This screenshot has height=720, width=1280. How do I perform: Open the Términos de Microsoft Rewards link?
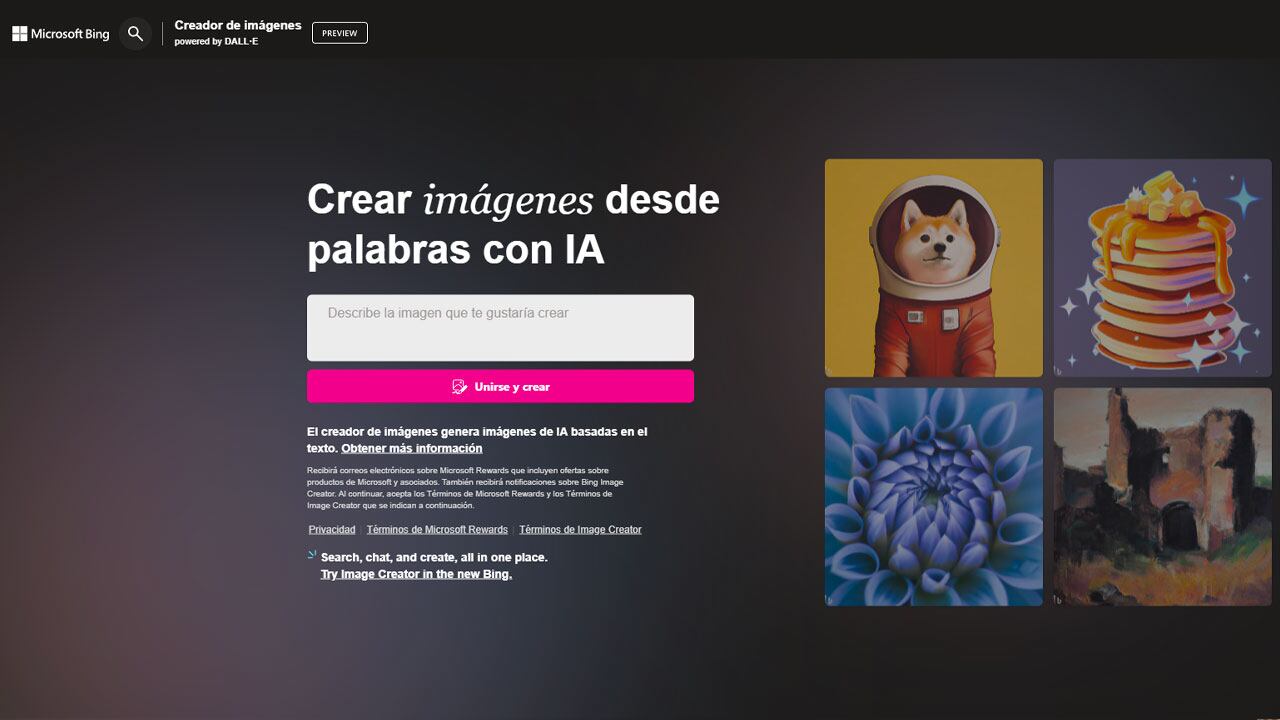click(437, 529)
